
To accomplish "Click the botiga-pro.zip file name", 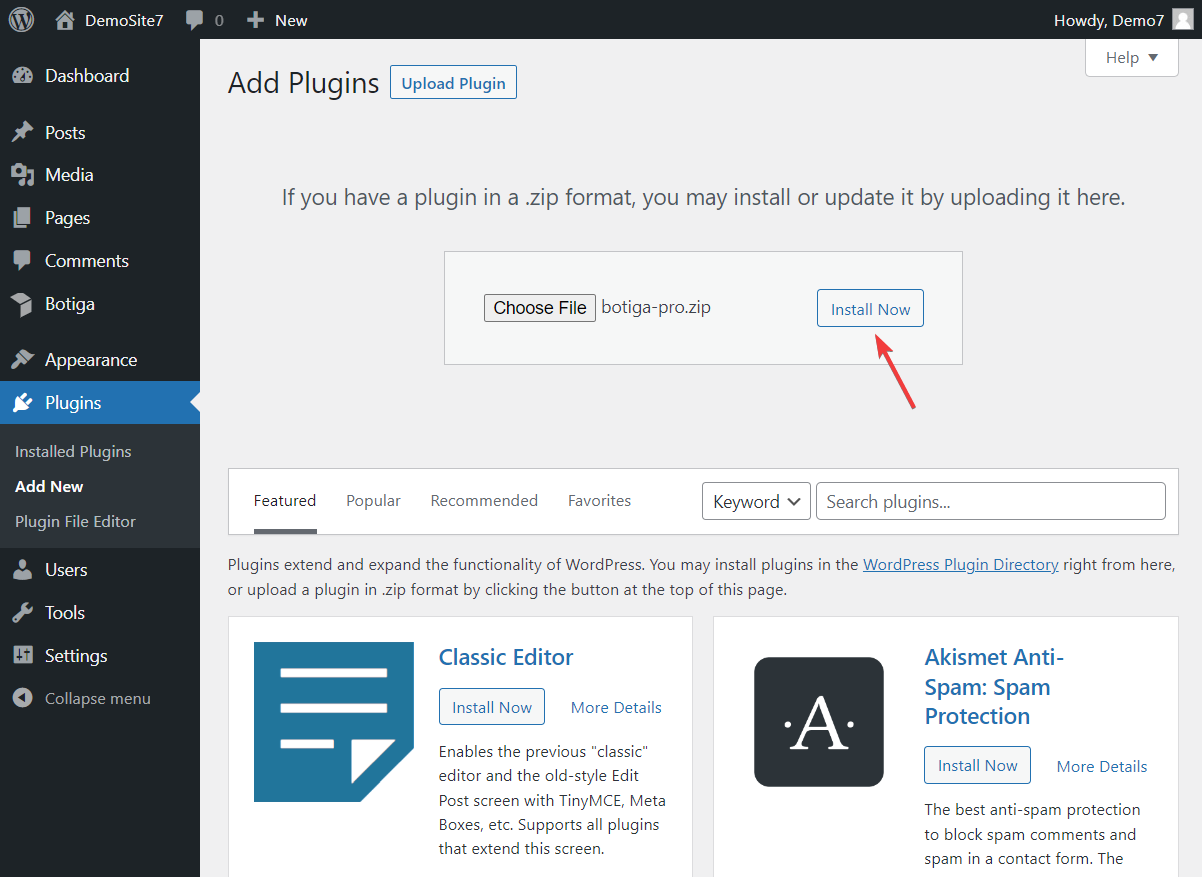I will pyautogui.click(x=656, y=307).
